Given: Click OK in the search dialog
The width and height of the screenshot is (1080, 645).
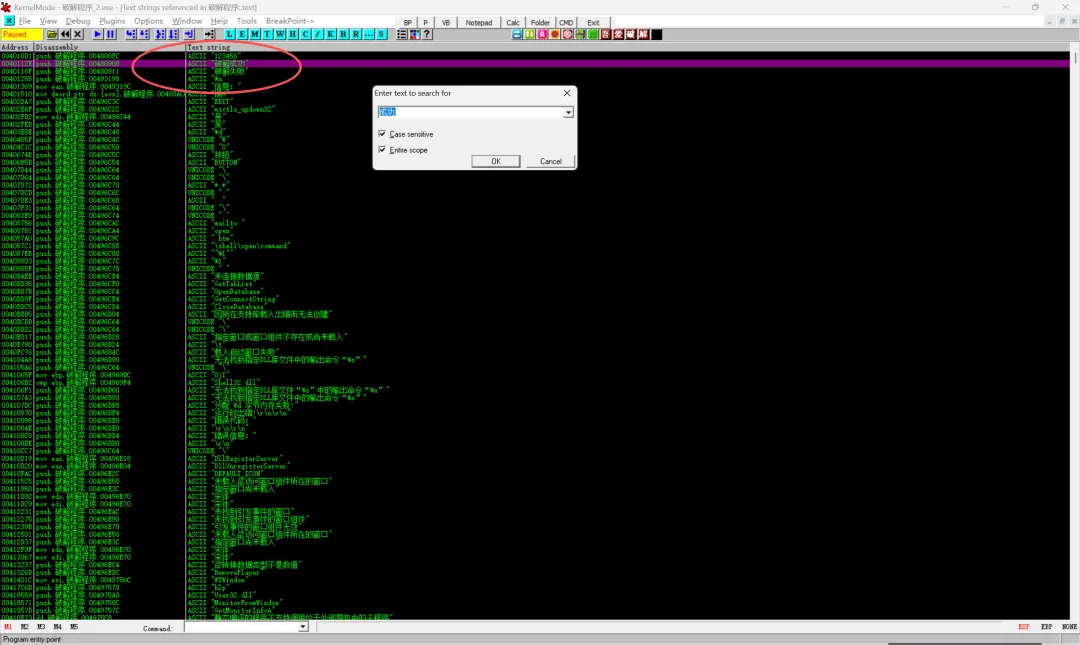Looking at the screenshot, I should (496, 161).
